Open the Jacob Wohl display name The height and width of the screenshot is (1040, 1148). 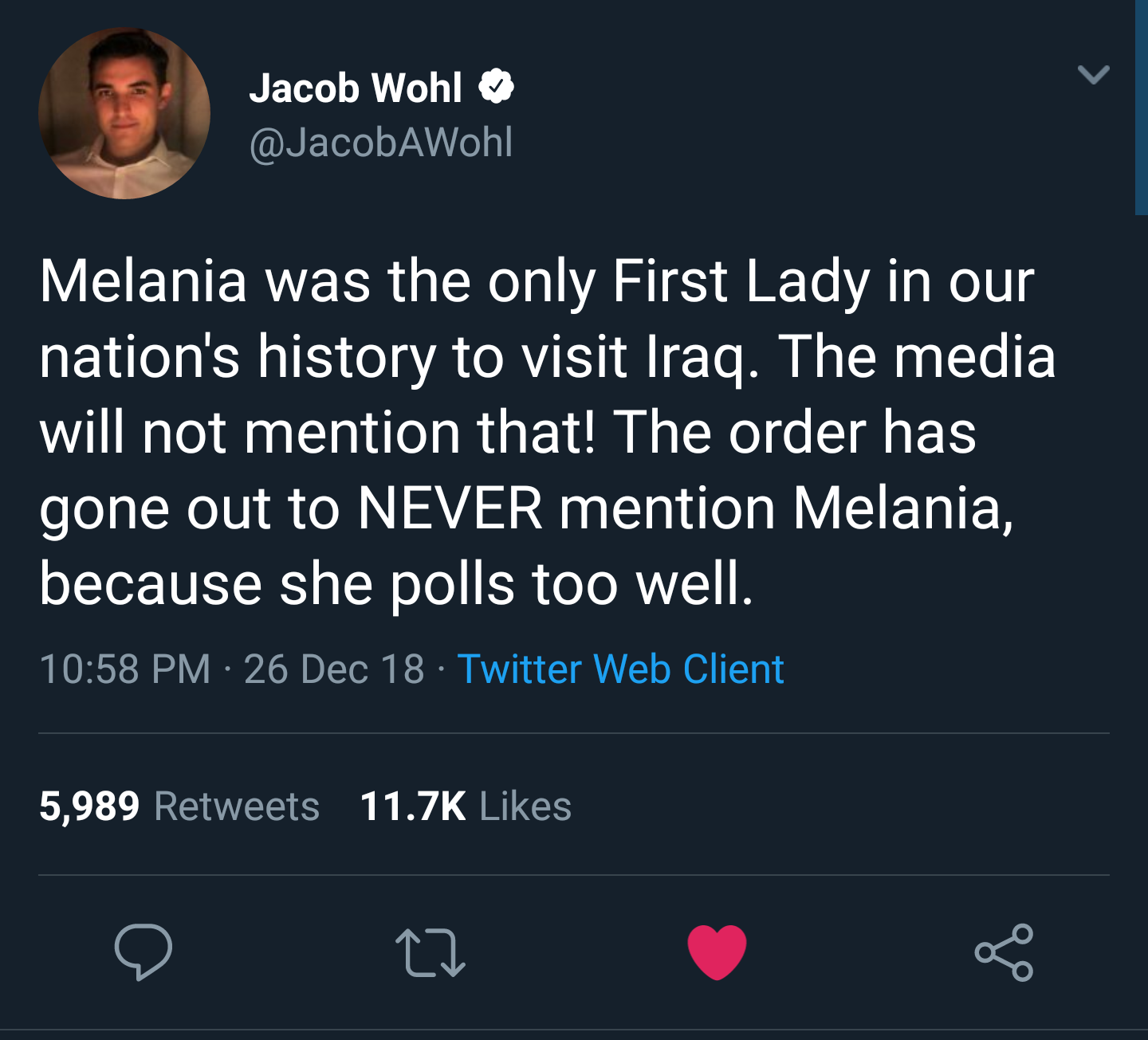(x=356, y=88)
